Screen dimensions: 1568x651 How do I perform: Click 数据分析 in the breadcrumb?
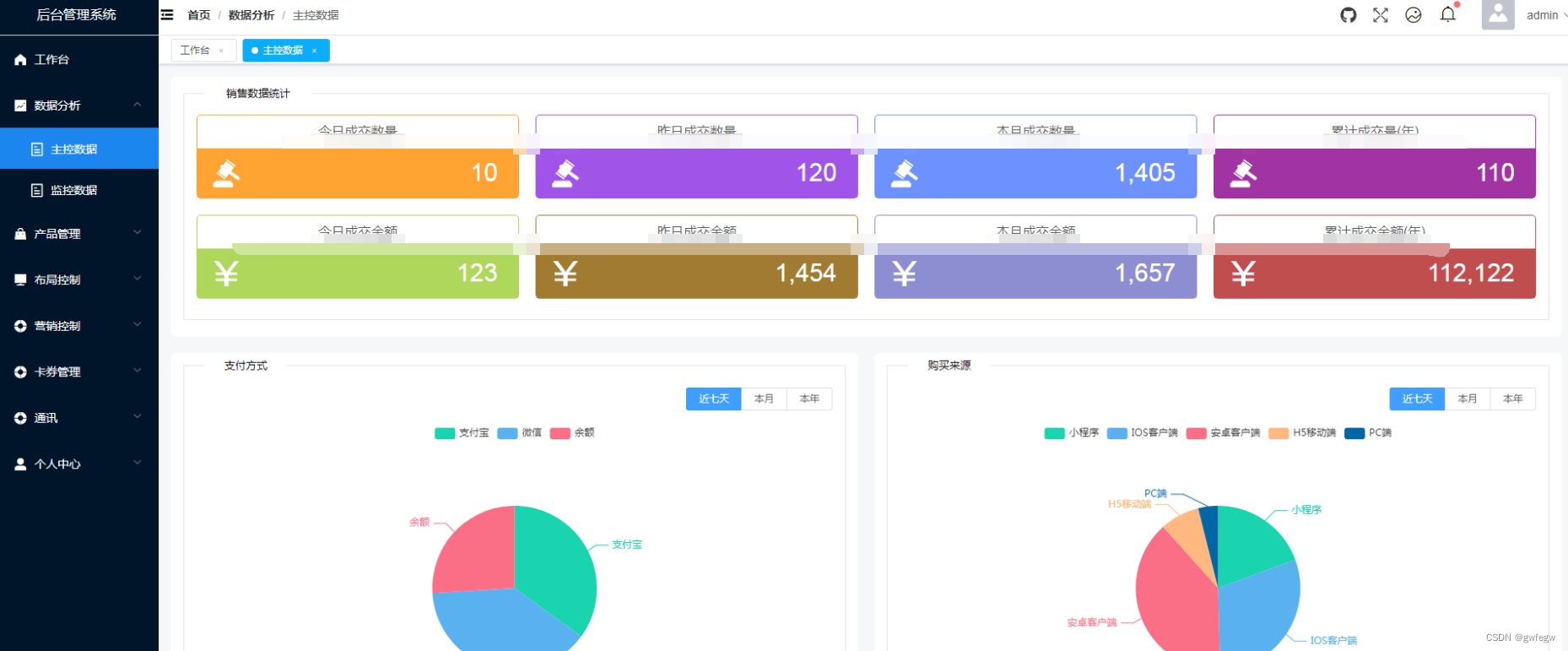(x=251, y=15)
